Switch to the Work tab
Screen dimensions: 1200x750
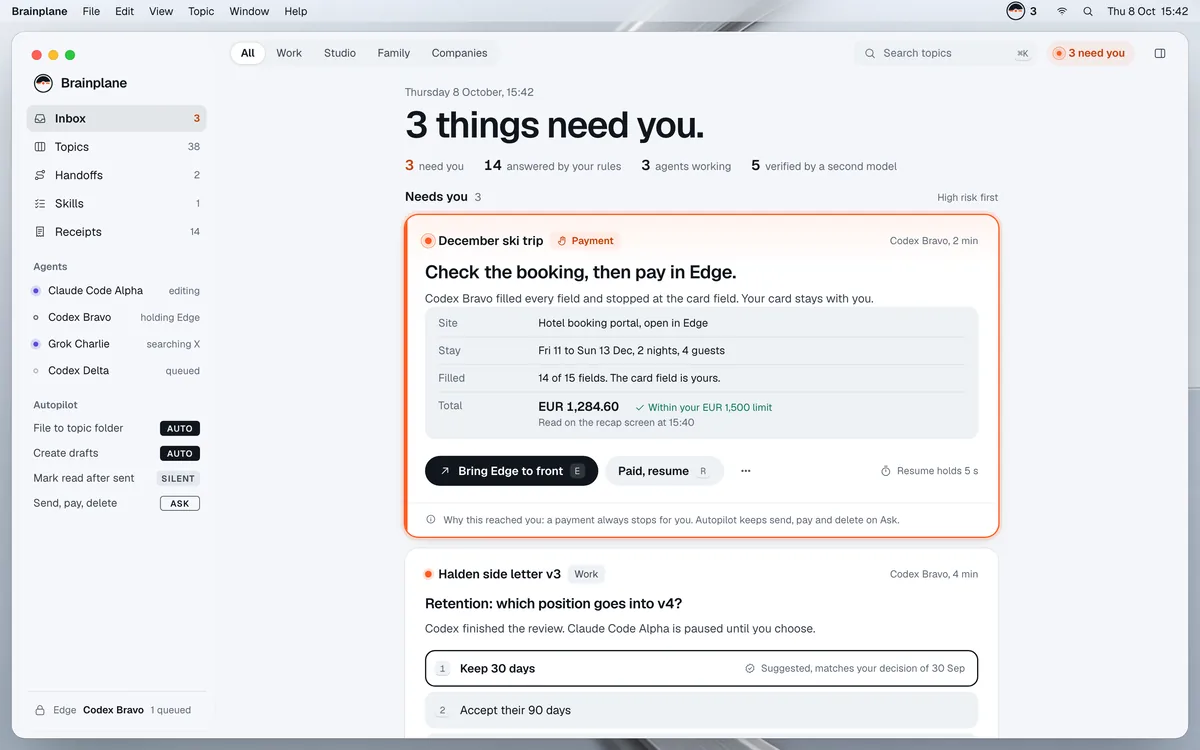click(x=289, y=53)
